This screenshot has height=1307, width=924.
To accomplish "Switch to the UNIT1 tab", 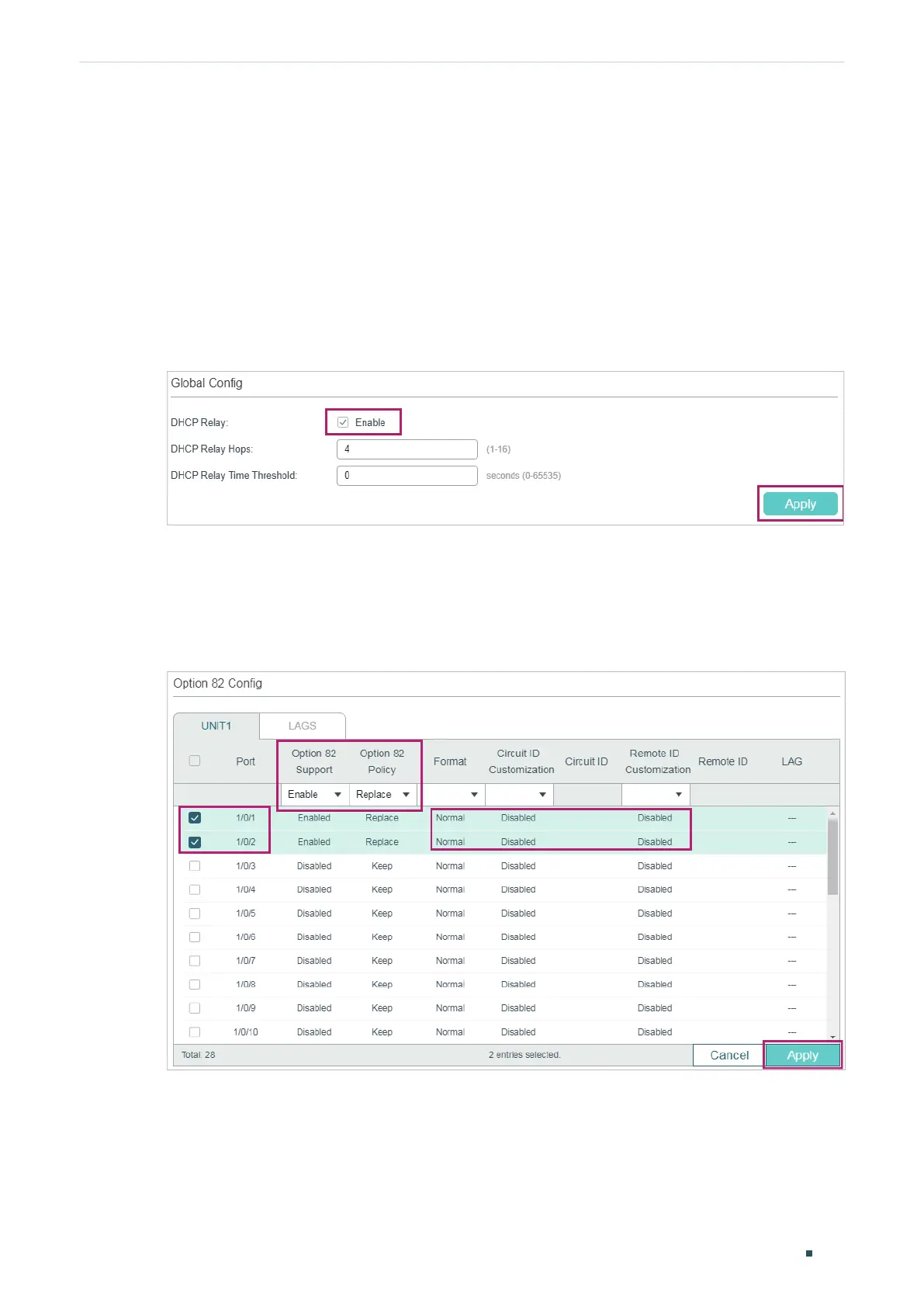I will click(x=216, y=726).
